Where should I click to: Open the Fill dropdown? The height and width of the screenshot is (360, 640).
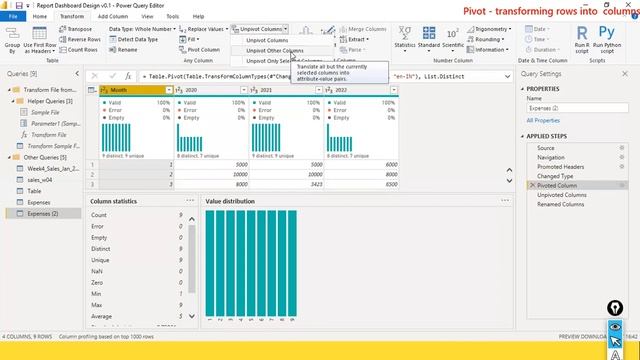189,39
